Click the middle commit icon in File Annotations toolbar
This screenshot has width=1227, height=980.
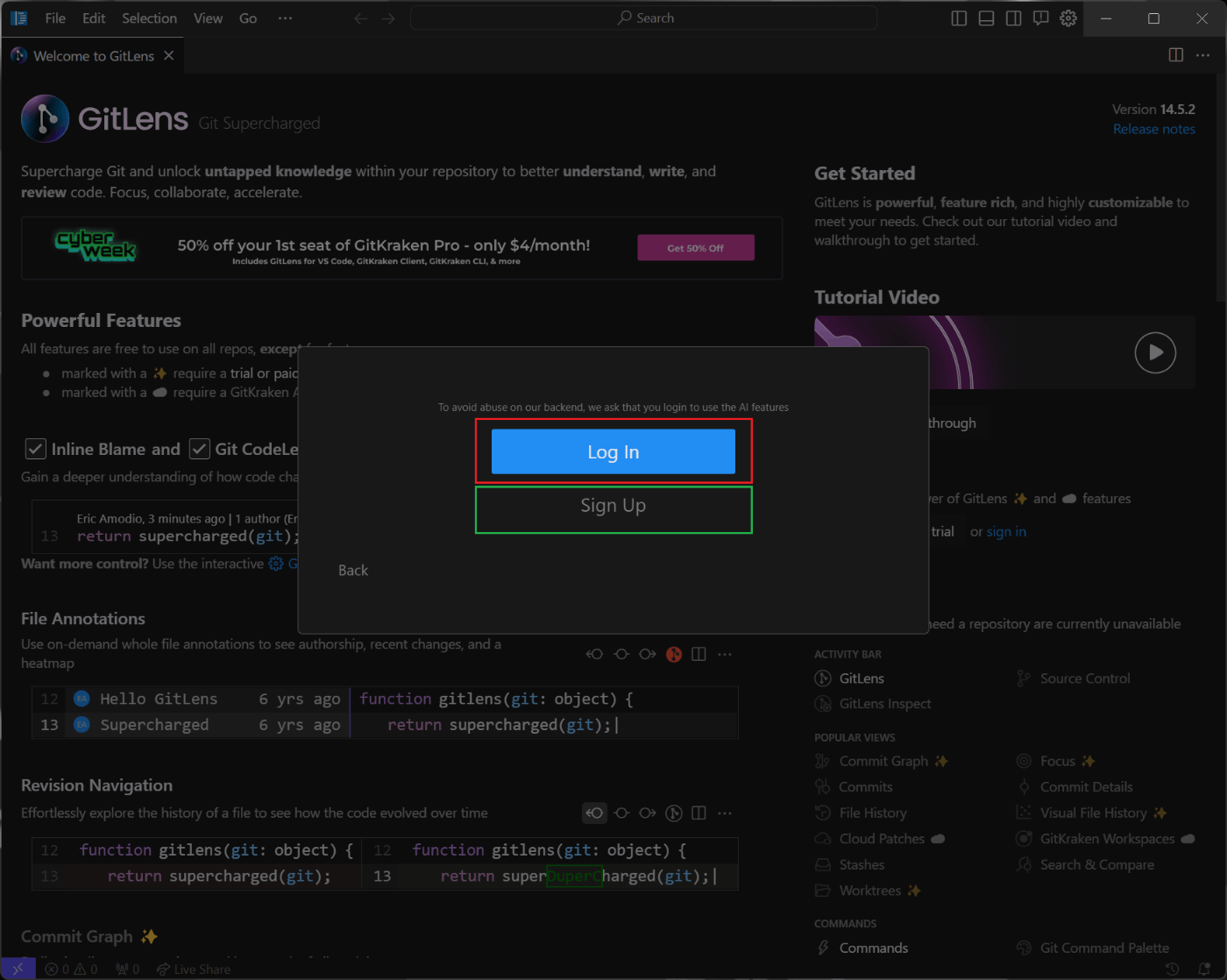[621, 654]
